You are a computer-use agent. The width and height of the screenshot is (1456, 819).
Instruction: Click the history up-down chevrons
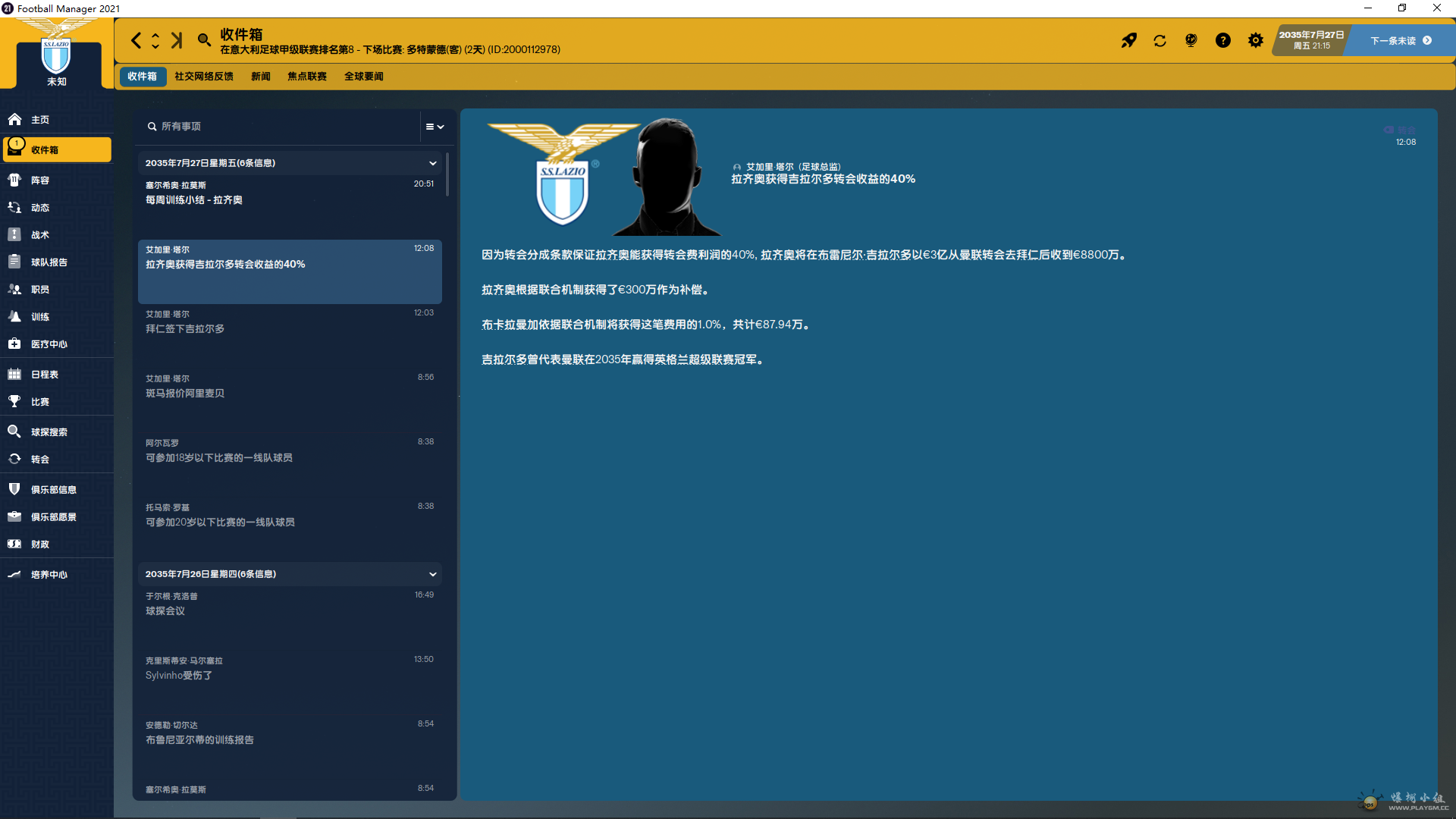(155, 40)
